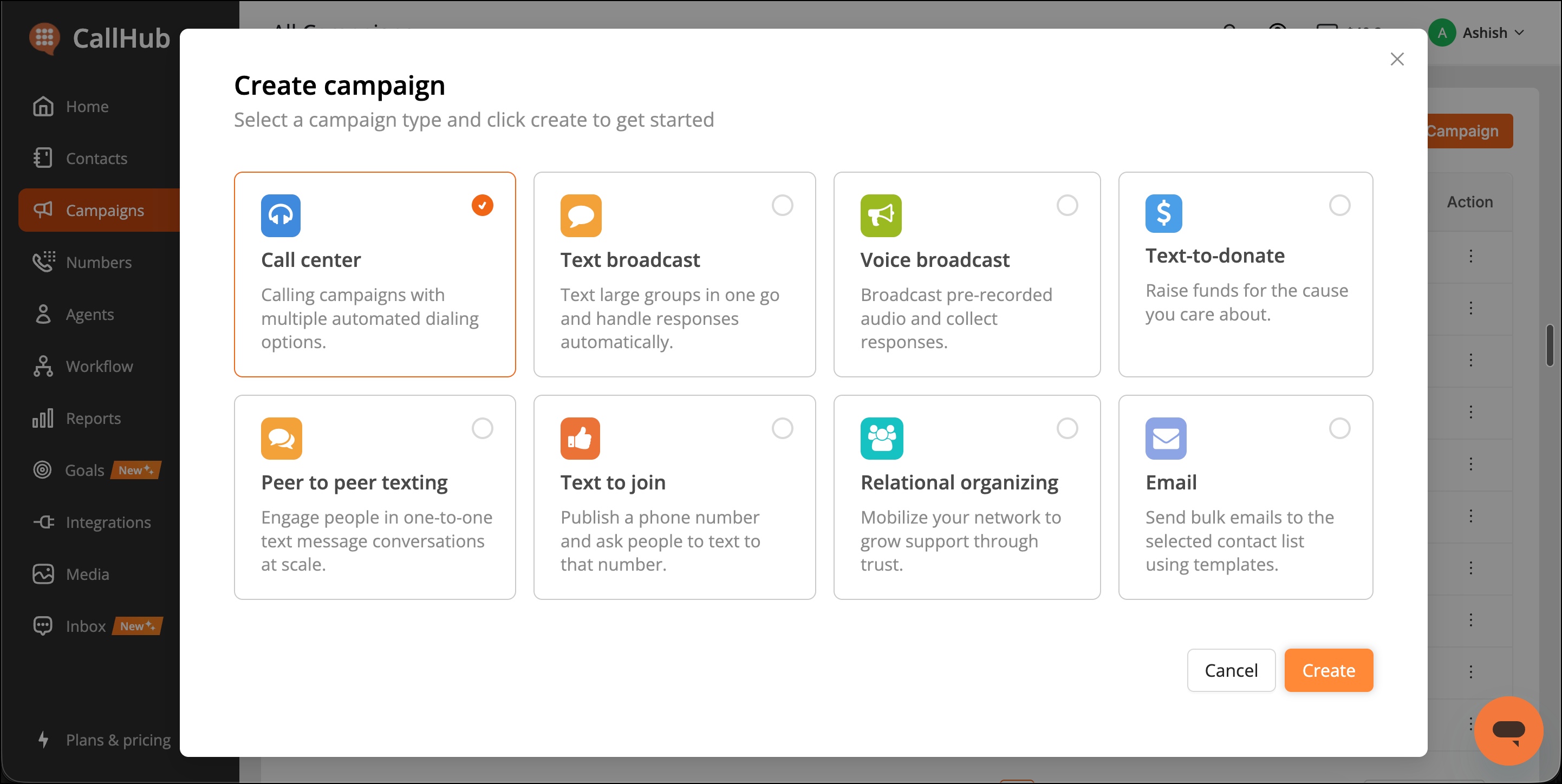Go to Campaigns in the sidebar
This screenshot has width=1562, height=784.
[x=100, y=210]
